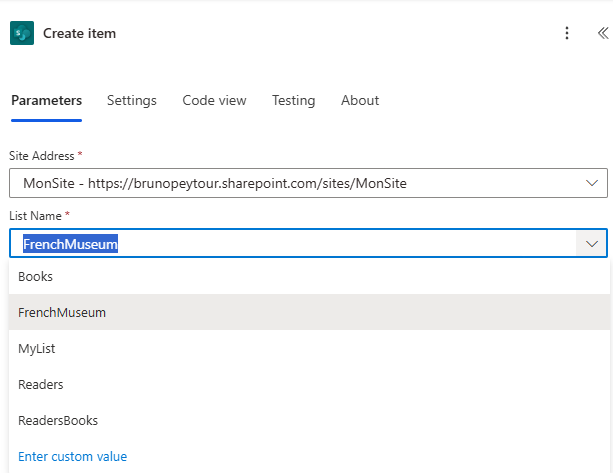Open the Settings tab

coord(132,100)
